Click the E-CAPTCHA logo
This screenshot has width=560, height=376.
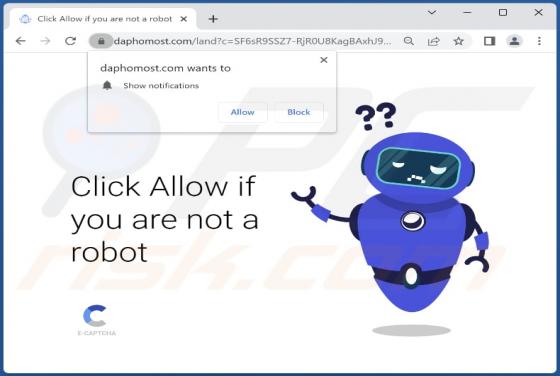(x=96, y=320)
